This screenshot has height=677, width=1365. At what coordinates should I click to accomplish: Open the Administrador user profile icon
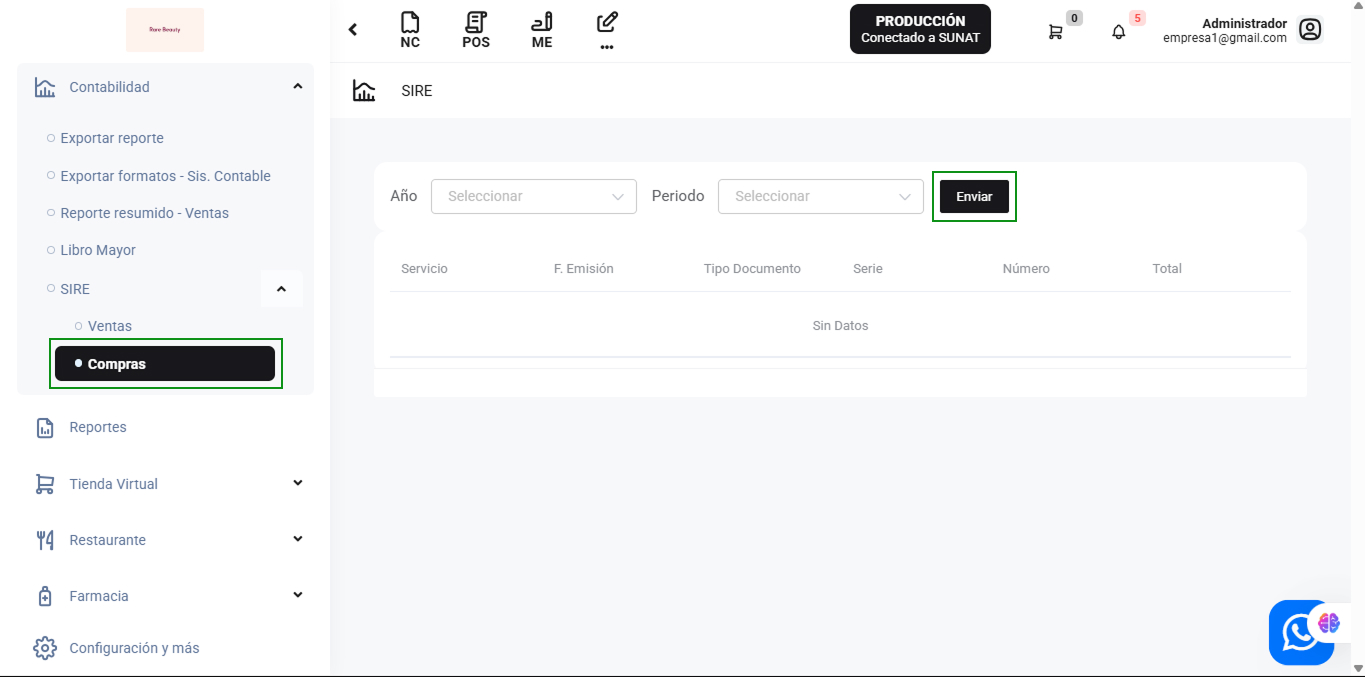pyautogui.click(x=1310, y=30)
